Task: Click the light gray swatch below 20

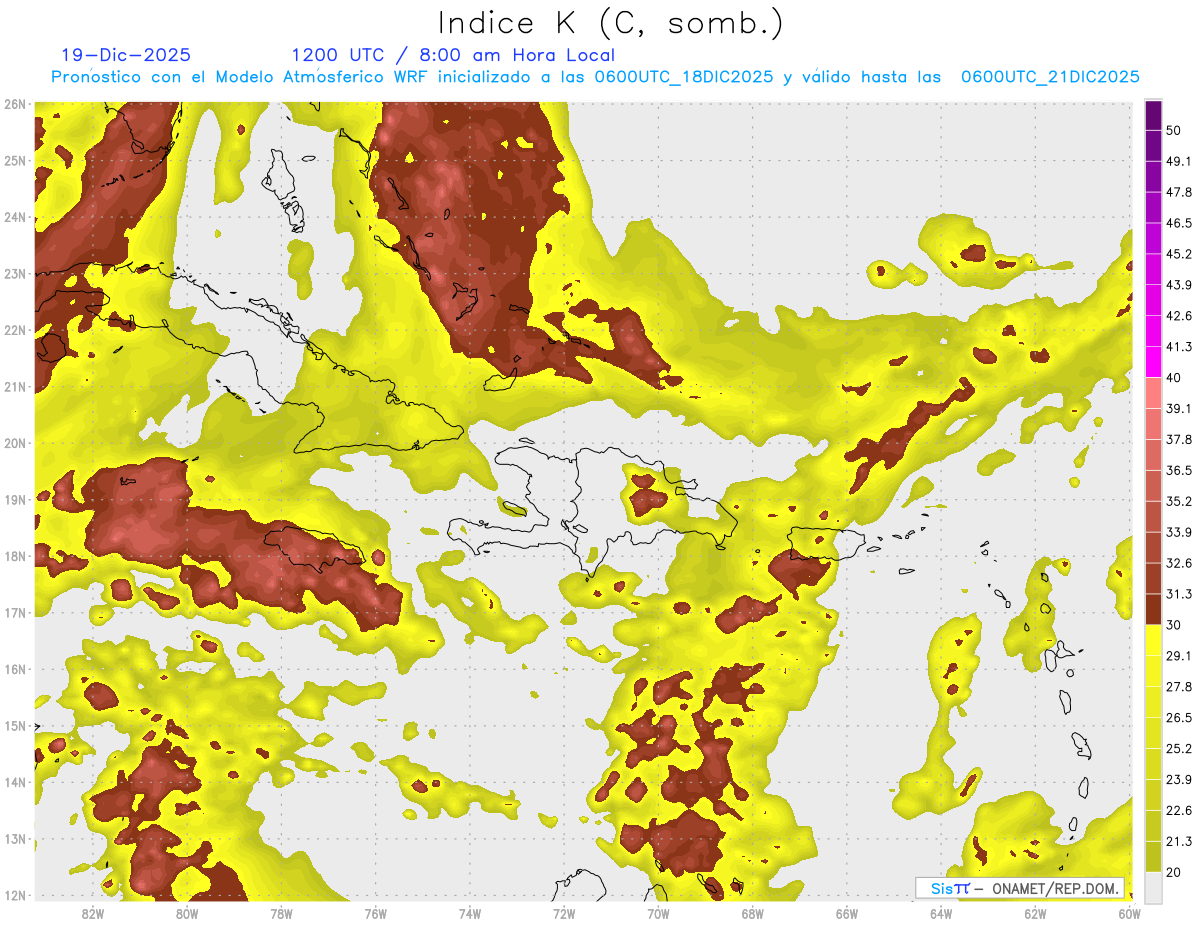Action: click(1153, 887)
